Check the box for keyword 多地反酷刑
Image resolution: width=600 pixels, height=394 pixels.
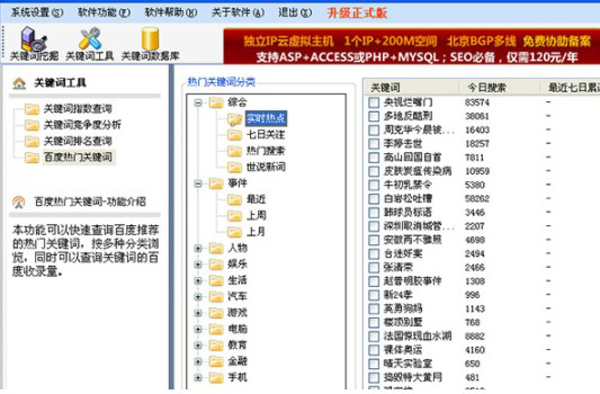coord(373,116)
